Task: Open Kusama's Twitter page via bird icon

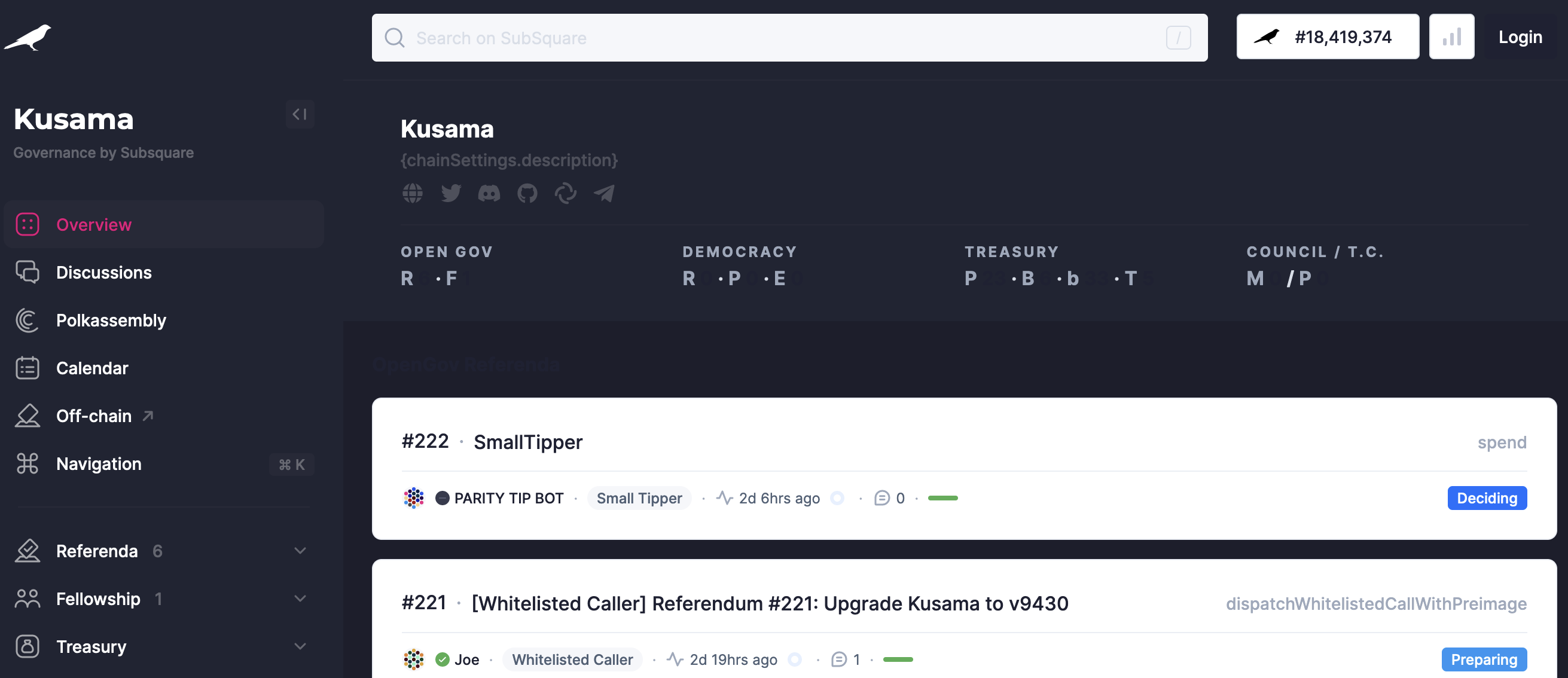Action: (451, 194)
